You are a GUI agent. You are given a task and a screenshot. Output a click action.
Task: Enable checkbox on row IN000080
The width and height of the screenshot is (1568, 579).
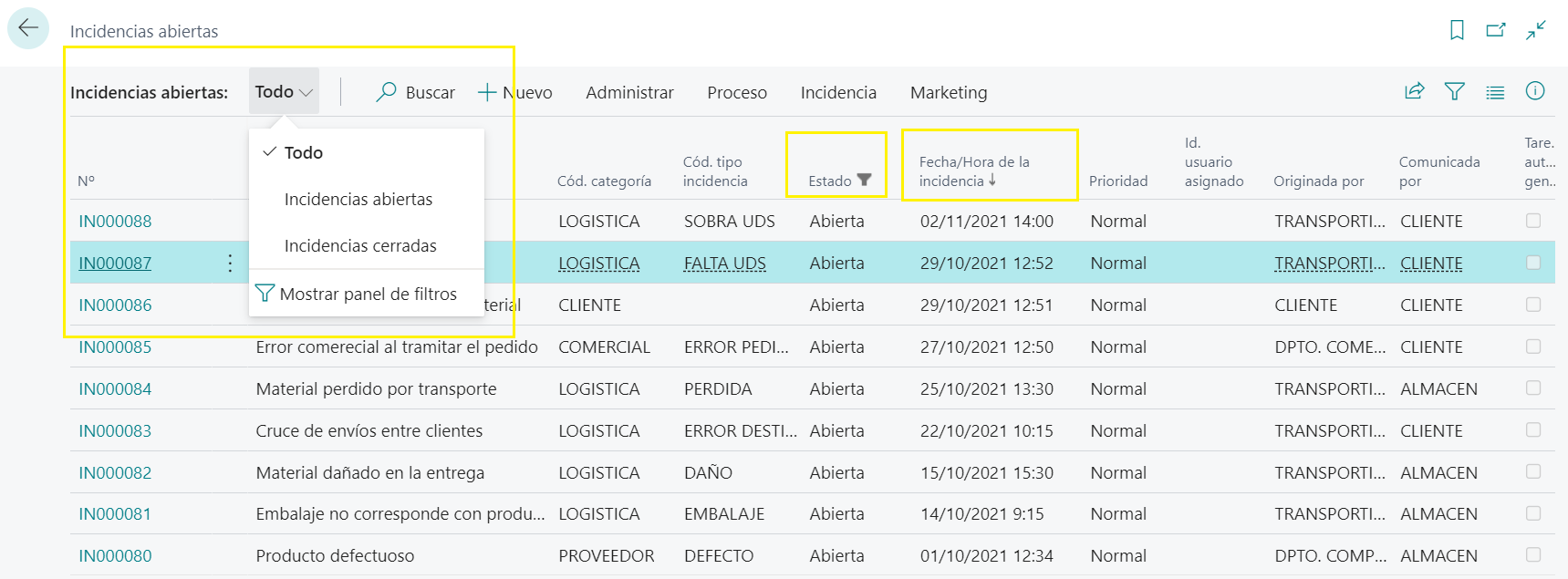[1533, 555]
